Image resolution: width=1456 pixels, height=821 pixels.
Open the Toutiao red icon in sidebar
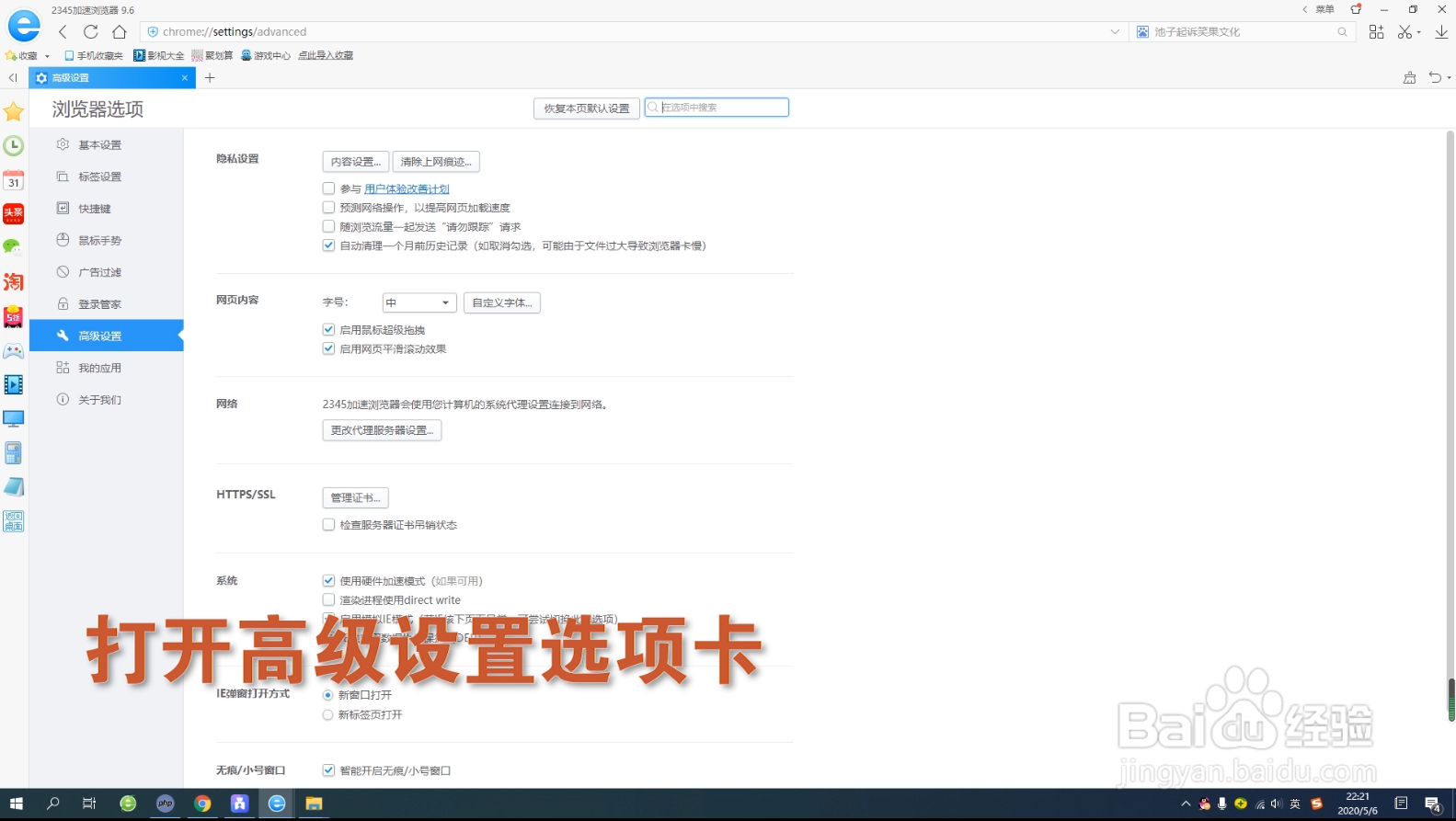click(x=14, y=213)
